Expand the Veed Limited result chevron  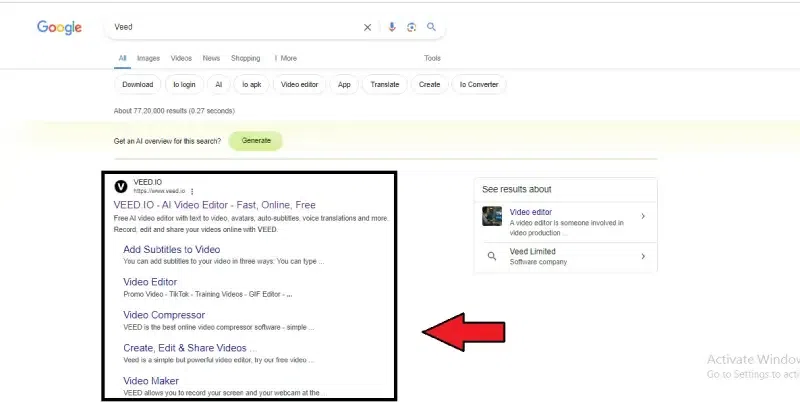click(643, 256)
